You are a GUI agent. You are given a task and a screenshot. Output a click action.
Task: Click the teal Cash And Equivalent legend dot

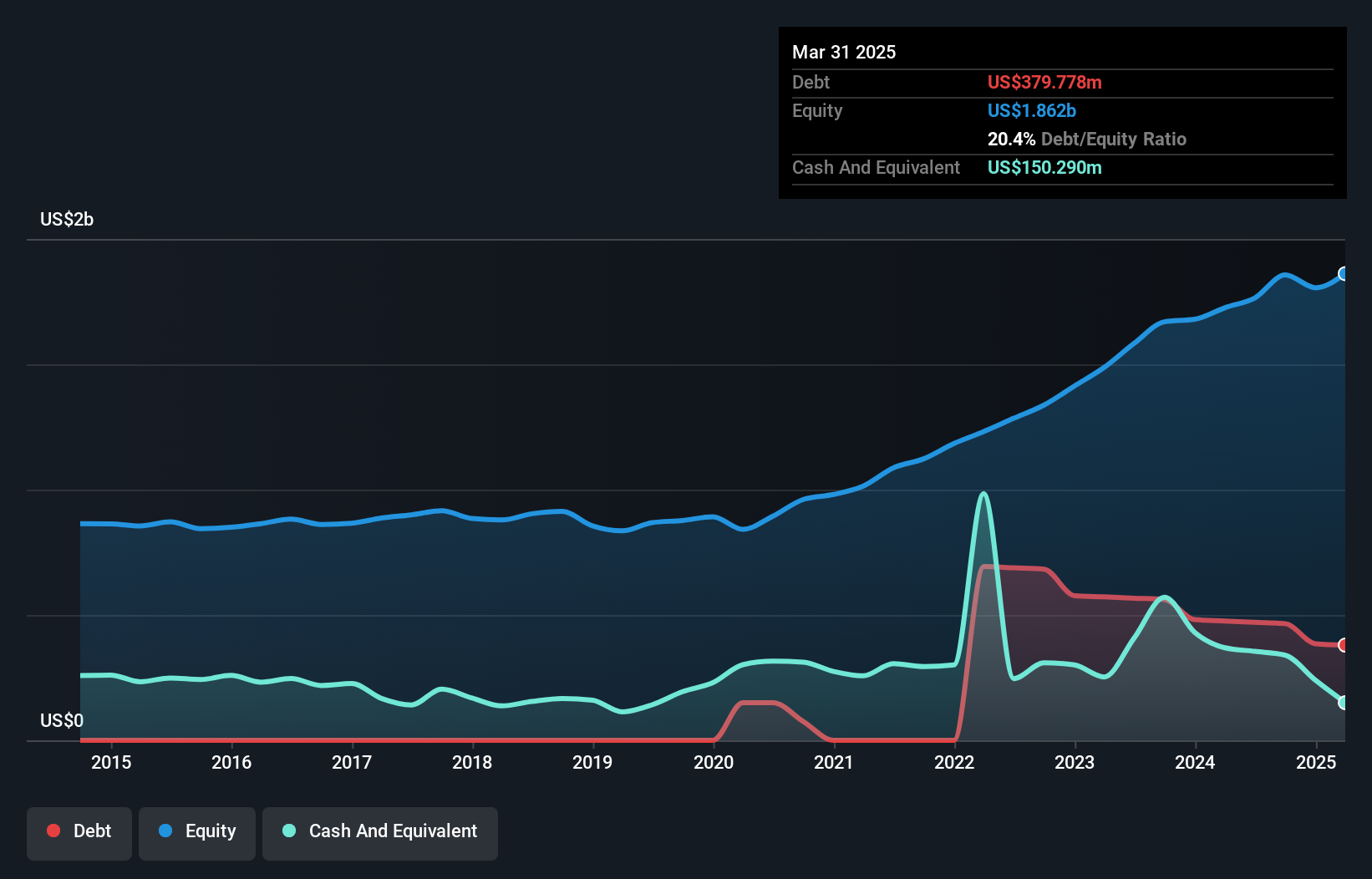(289, 831)
